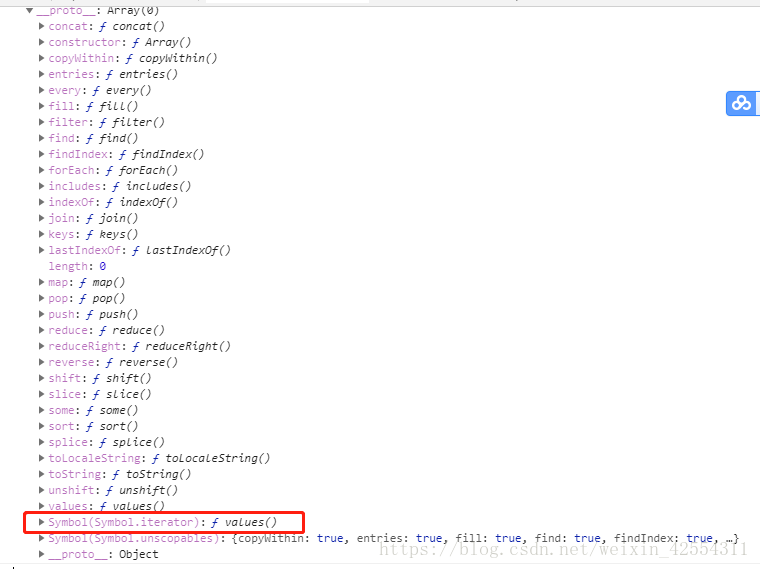Expand the Symbol(Symbol.unscopables) arrow
Viewport: 760px width, 569px height.
42,538
